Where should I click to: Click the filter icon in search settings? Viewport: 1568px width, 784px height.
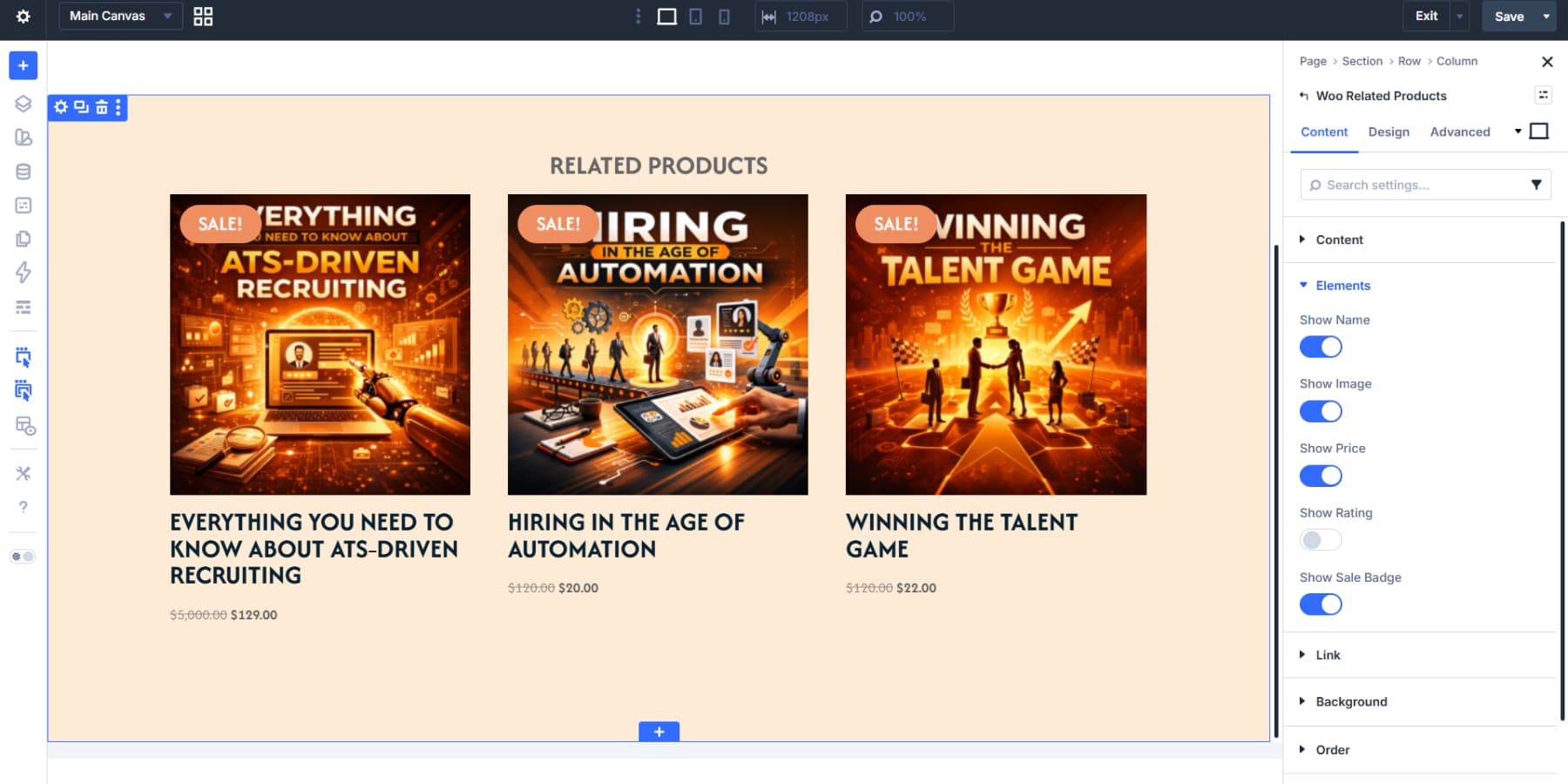tap(1536, 185)
